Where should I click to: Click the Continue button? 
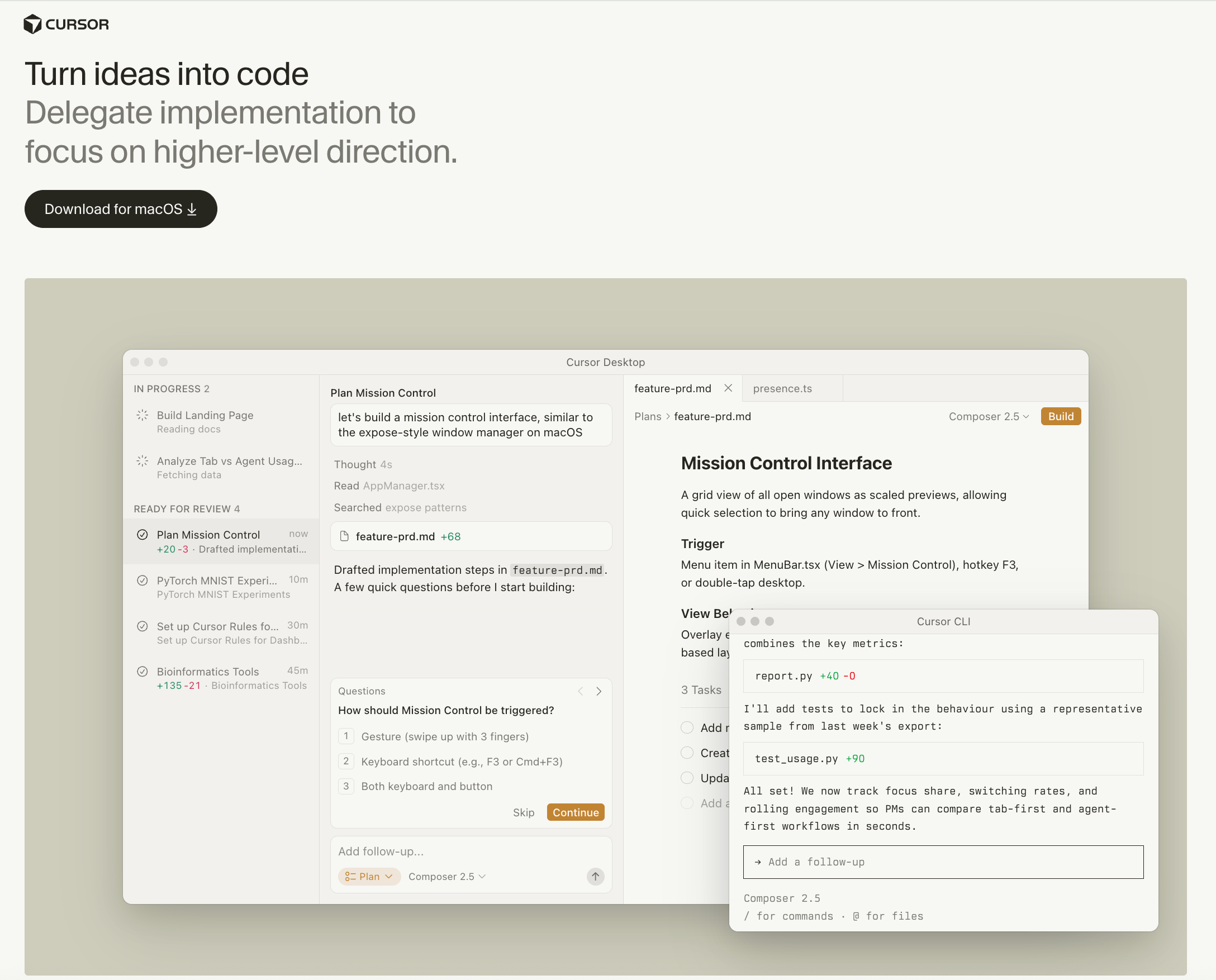575,812
